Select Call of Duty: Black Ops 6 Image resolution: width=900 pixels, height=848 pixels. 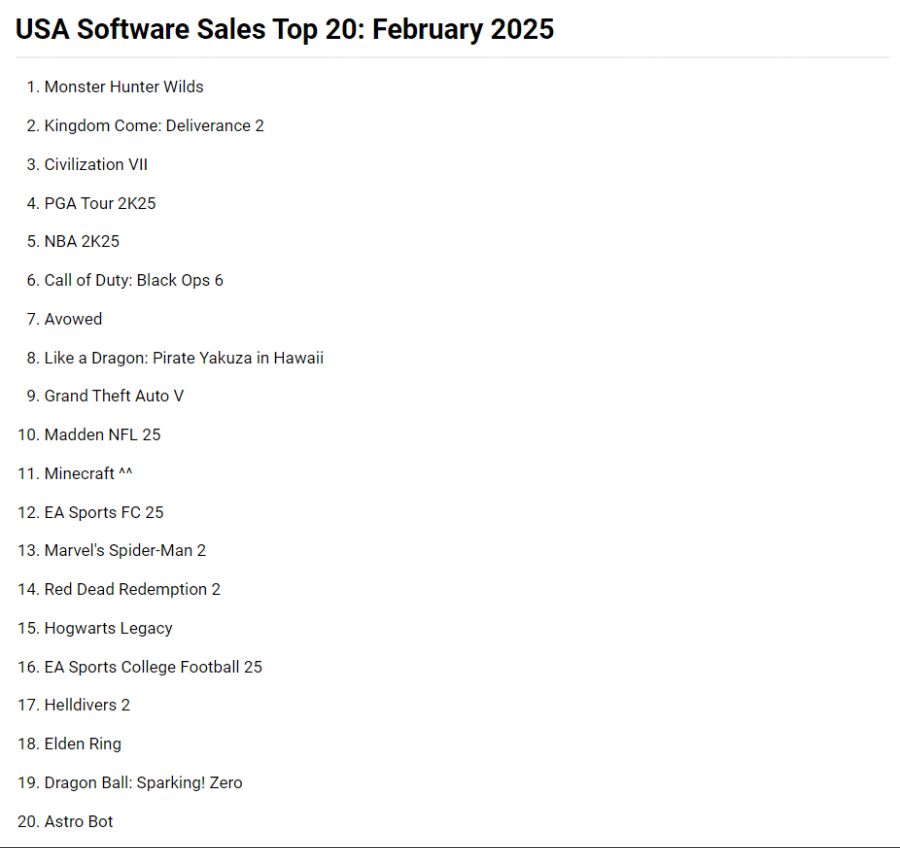(134, 280)
